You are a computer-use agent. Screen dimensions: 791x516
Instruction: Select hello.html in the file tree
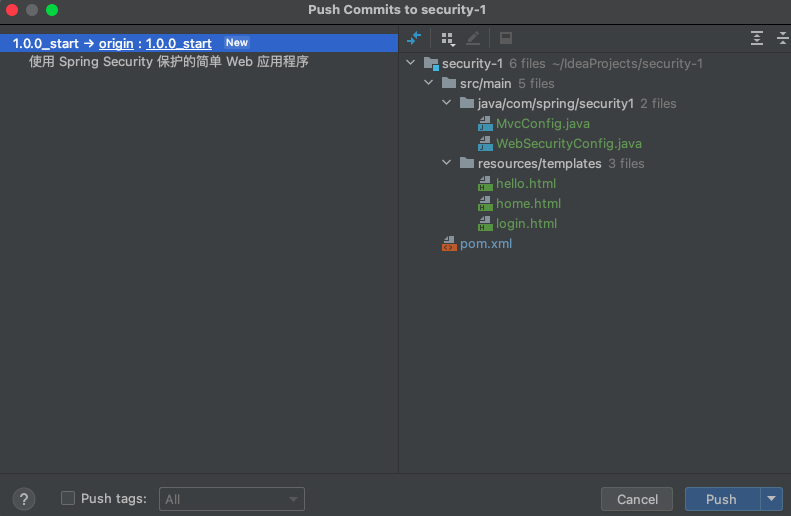526,184
